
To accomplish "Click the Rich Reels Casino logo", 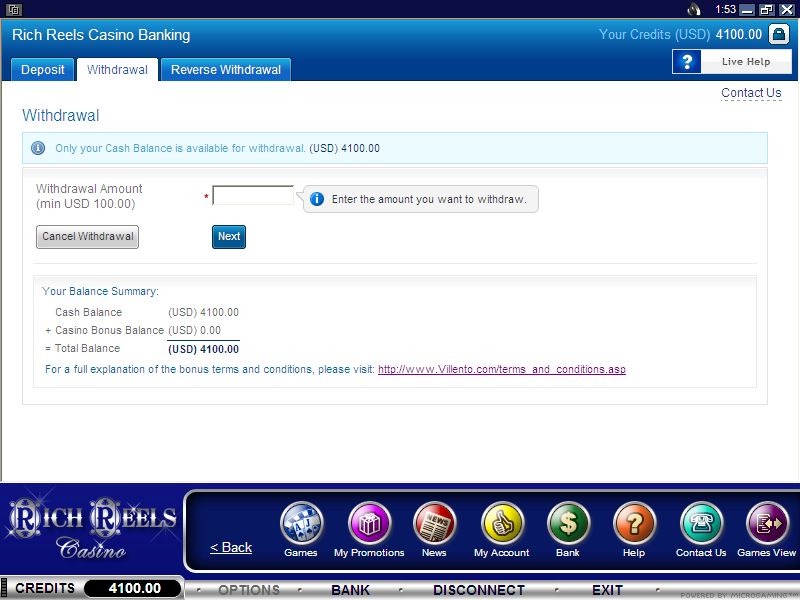I will tap(92, 528).
